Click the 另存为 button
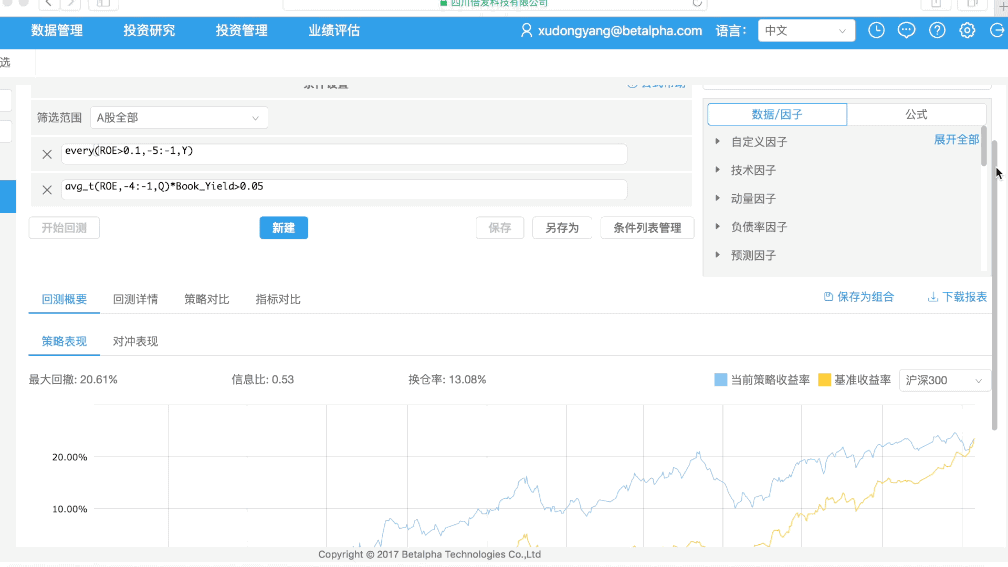The width and height of the screenshot is (1008, 567). 562,228
